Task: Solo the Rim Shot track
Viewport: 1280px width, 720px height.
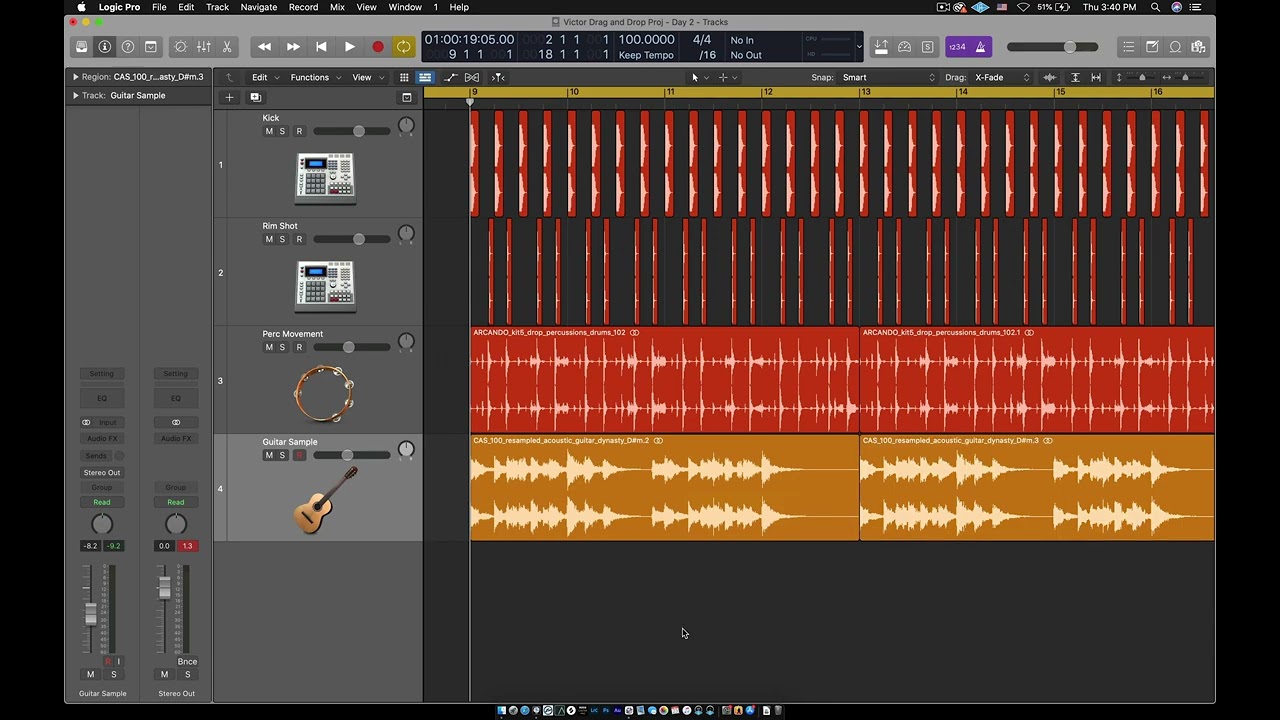Action: coord(282,239)
